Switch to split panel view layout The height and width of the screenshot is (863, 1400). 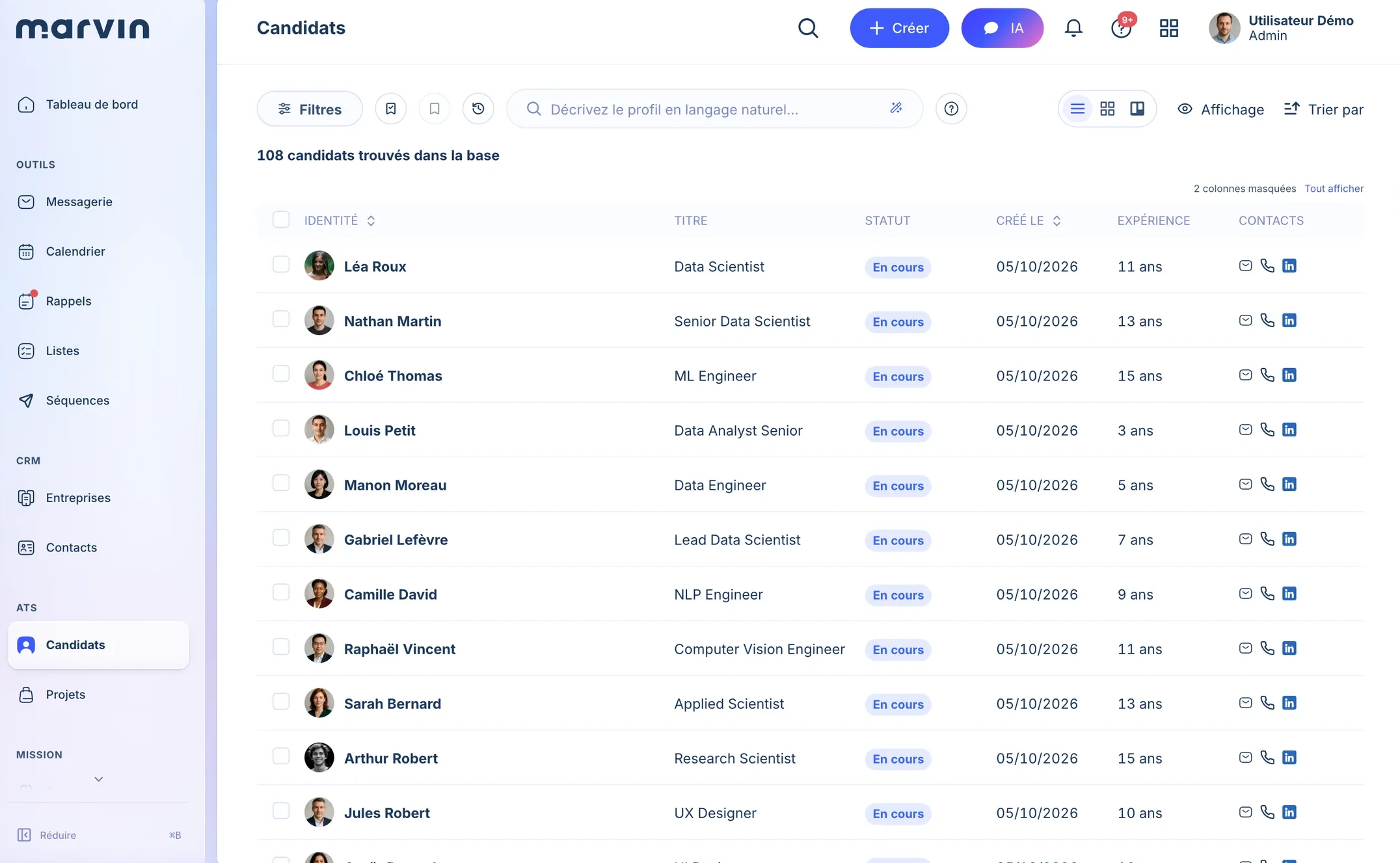coord(1137,109)
